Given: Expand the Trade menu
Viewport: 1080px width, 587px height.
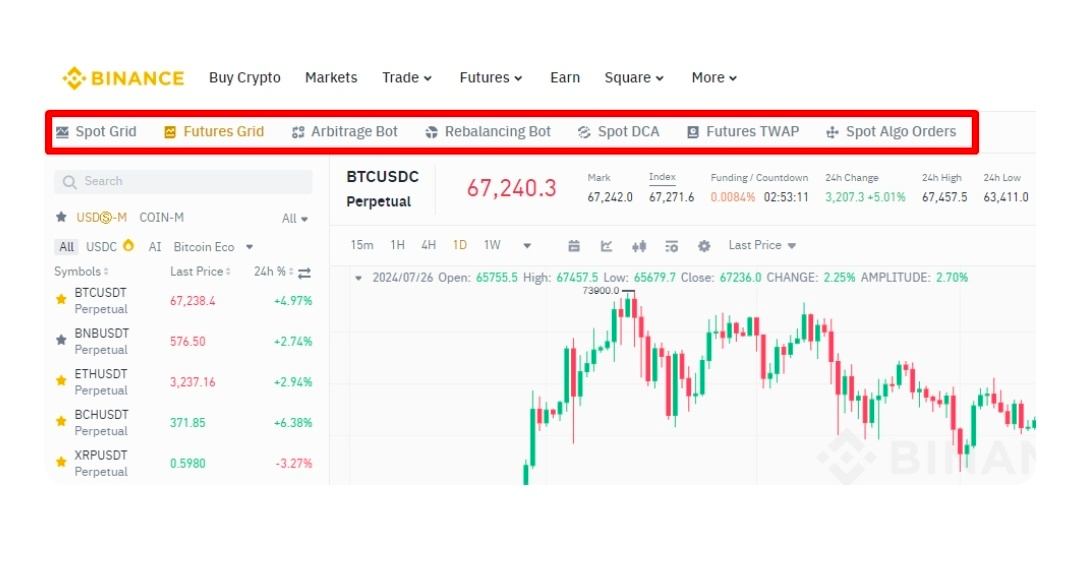Looking at the screenshot, I should [407, 78].
